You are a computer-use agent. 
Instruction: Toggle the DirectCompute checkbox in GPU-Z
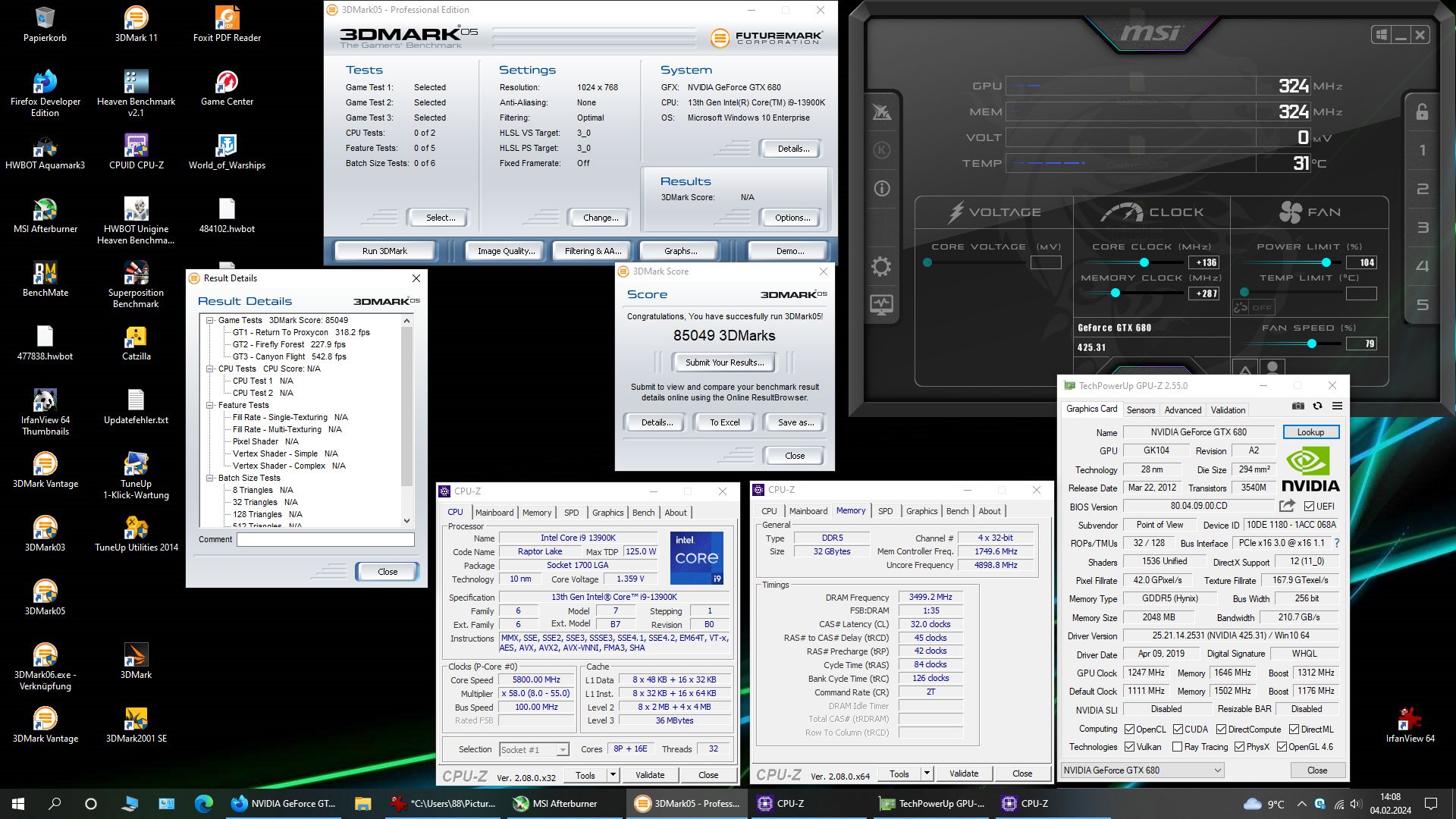(1221, 730)
